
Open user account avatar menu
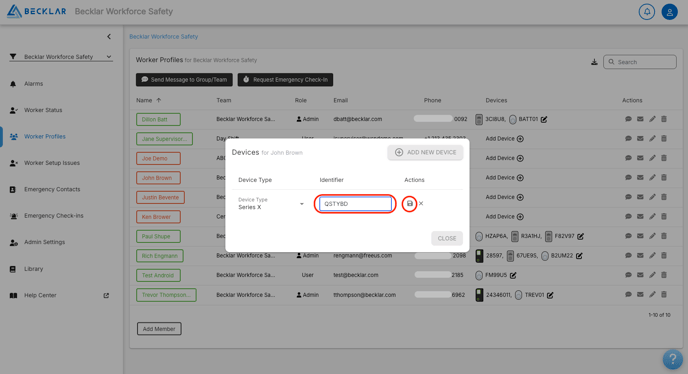coord(670,12)
